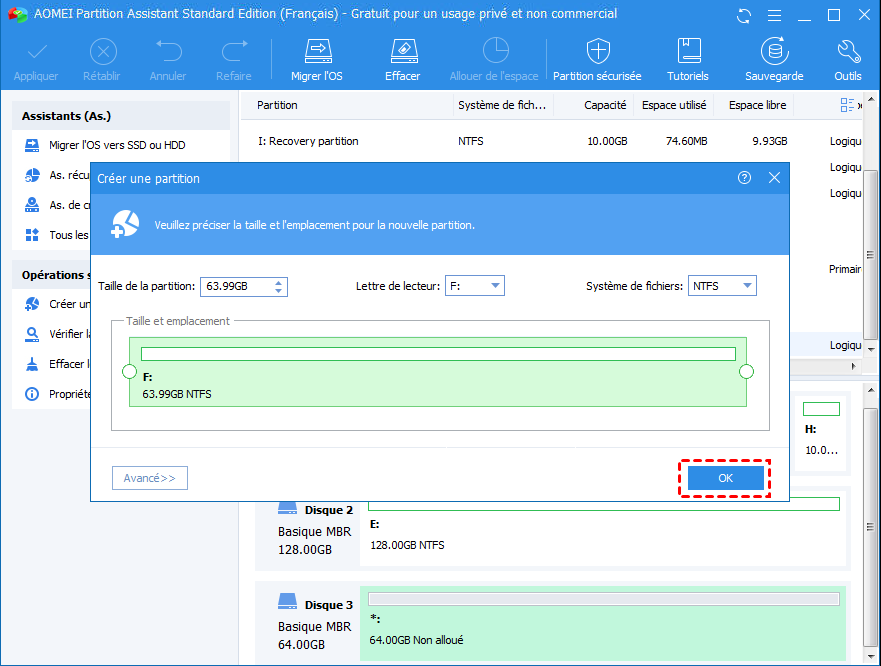Image resolution: width=881 pixels, height=666 pixels.
Task: Click the Migrer l'OS toolbar icon
Action: 317,52
